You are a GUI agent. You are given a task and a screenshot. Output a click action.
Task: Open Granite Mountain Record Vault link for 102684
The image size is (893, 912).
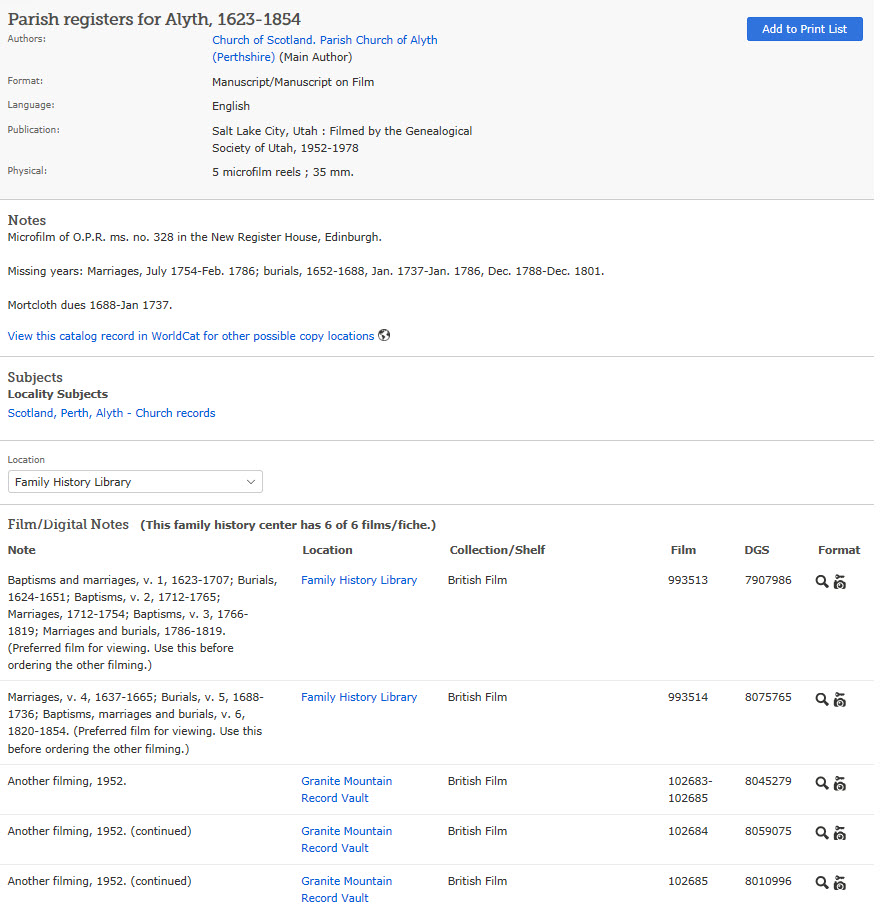tap(346, 839)
